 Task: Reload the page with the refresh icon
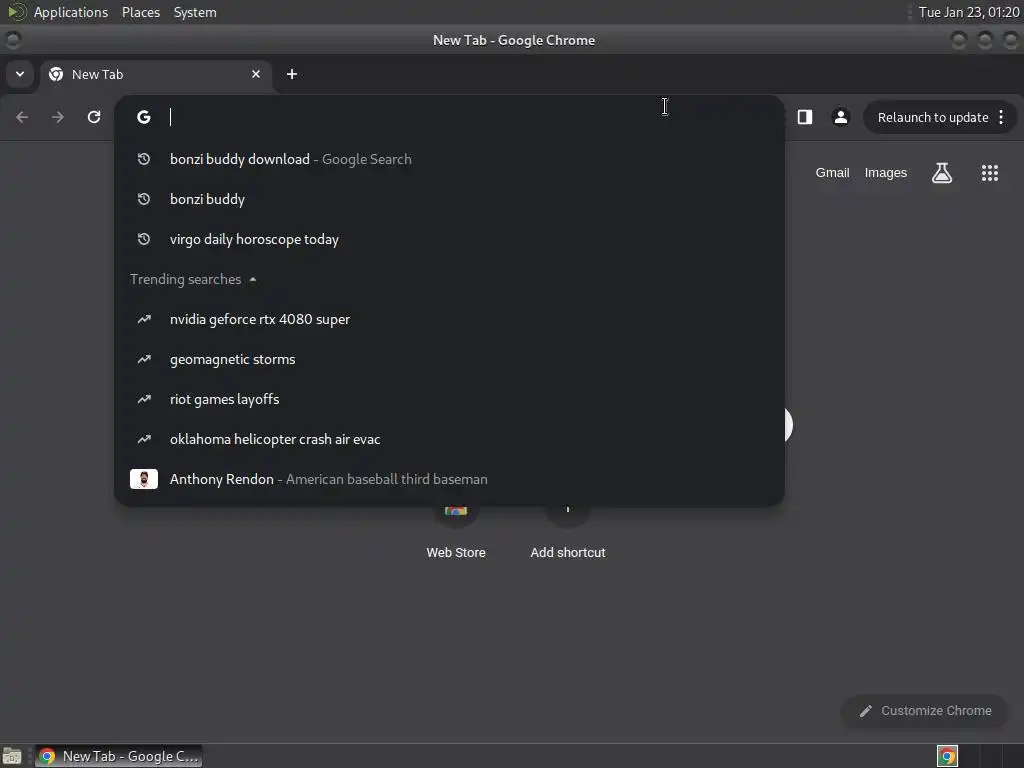click(94, 117)
